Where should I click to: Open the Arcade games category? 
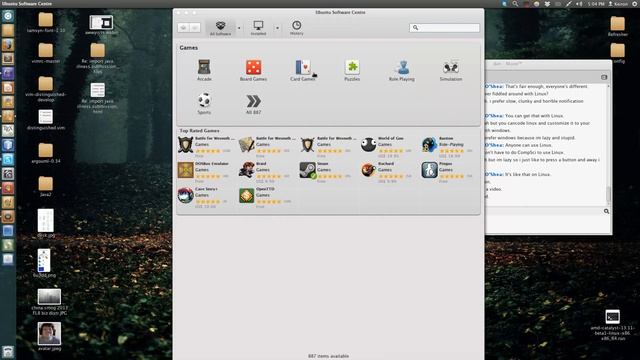204,70
